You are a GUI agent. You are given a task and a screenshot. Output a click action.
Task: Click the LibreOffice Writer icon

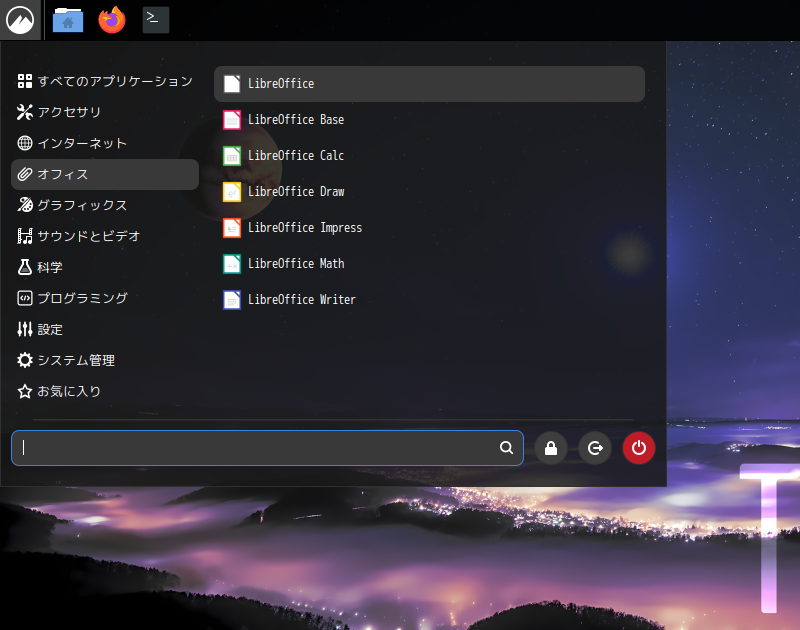(x=232, y=299)
